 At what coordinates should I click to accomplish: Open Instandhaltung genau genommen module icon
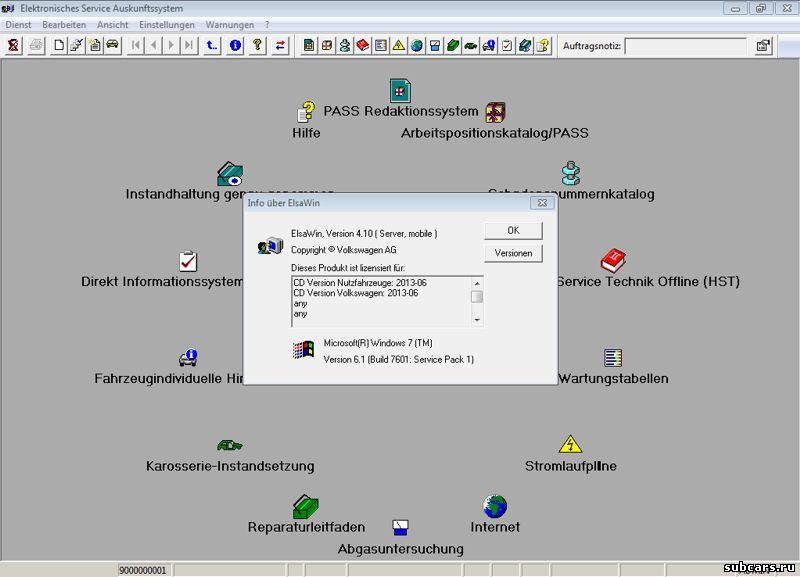pos(230,174)
